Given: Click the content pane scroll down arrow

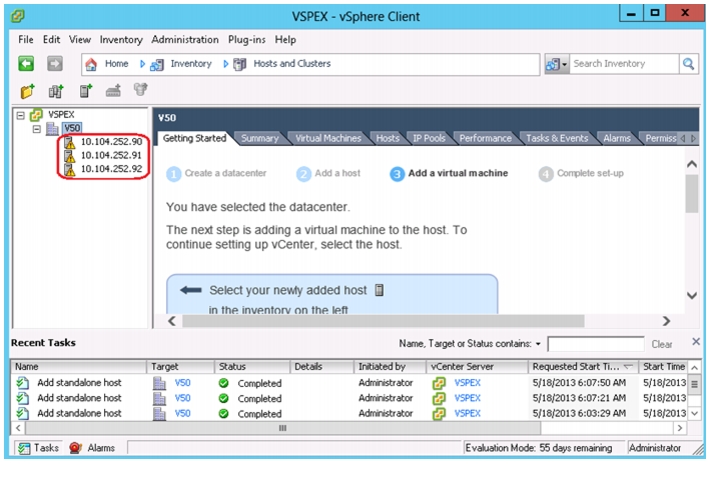Looking at the screenshot, I should pyautogui.click(x=691, y=296).
